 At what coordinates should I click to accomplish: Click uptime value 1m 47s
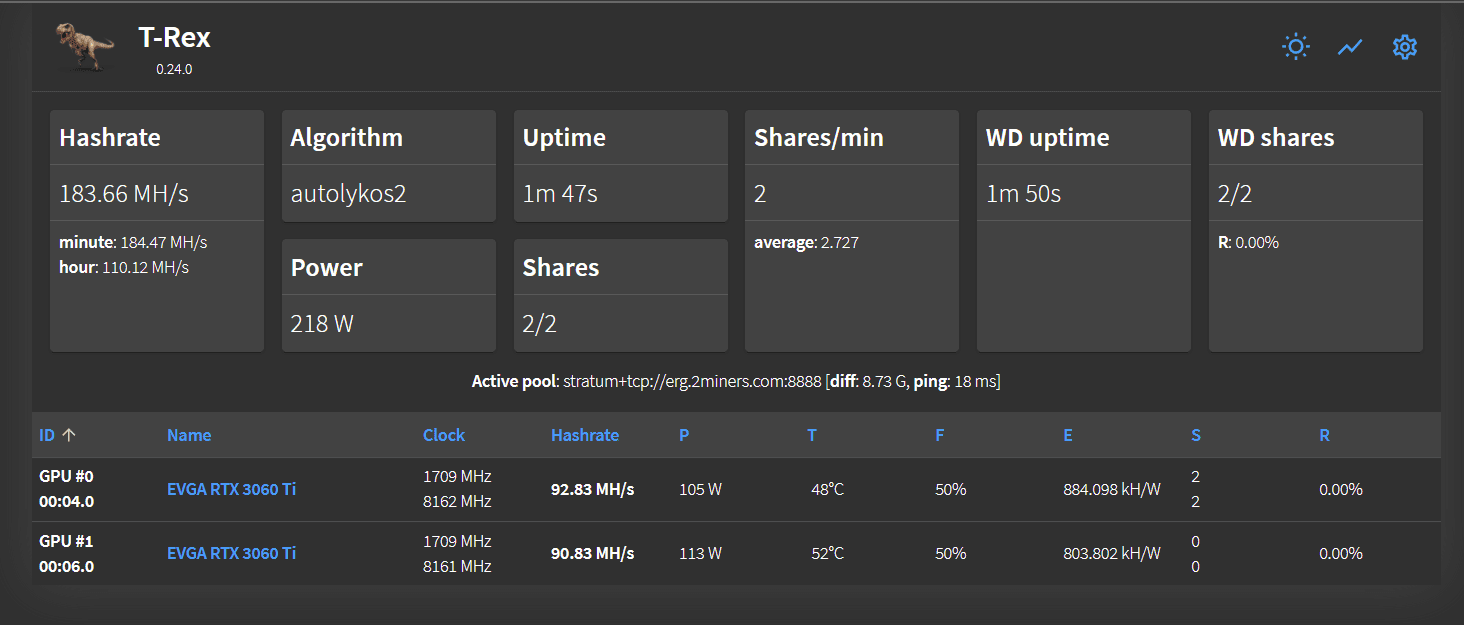tap(560, 193)
